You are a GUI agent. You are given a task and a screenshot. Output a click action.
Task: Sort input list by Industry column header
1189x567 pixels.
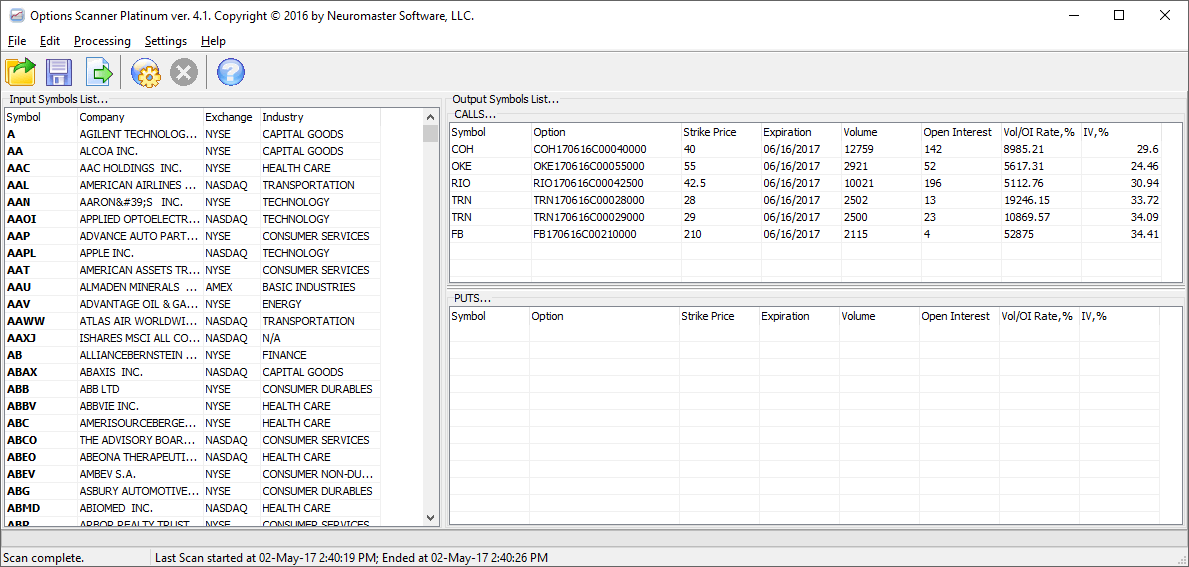click(x=320, y=117)
